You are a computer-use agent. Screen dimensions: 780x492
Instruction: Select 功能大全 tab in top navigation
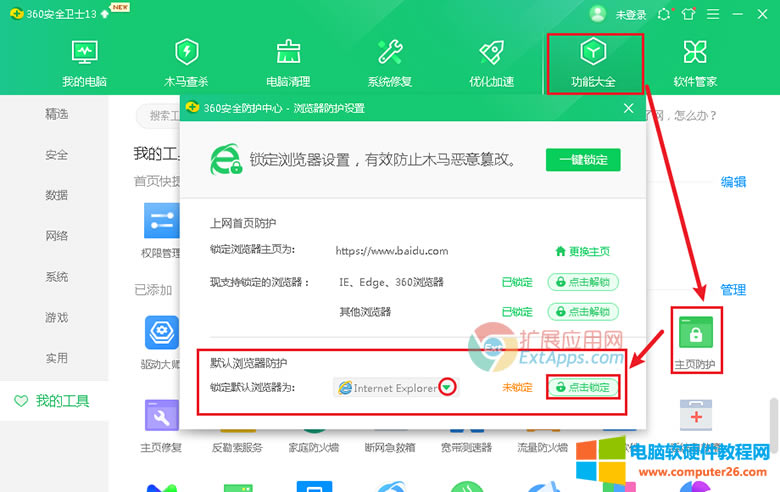click(593, 62)
